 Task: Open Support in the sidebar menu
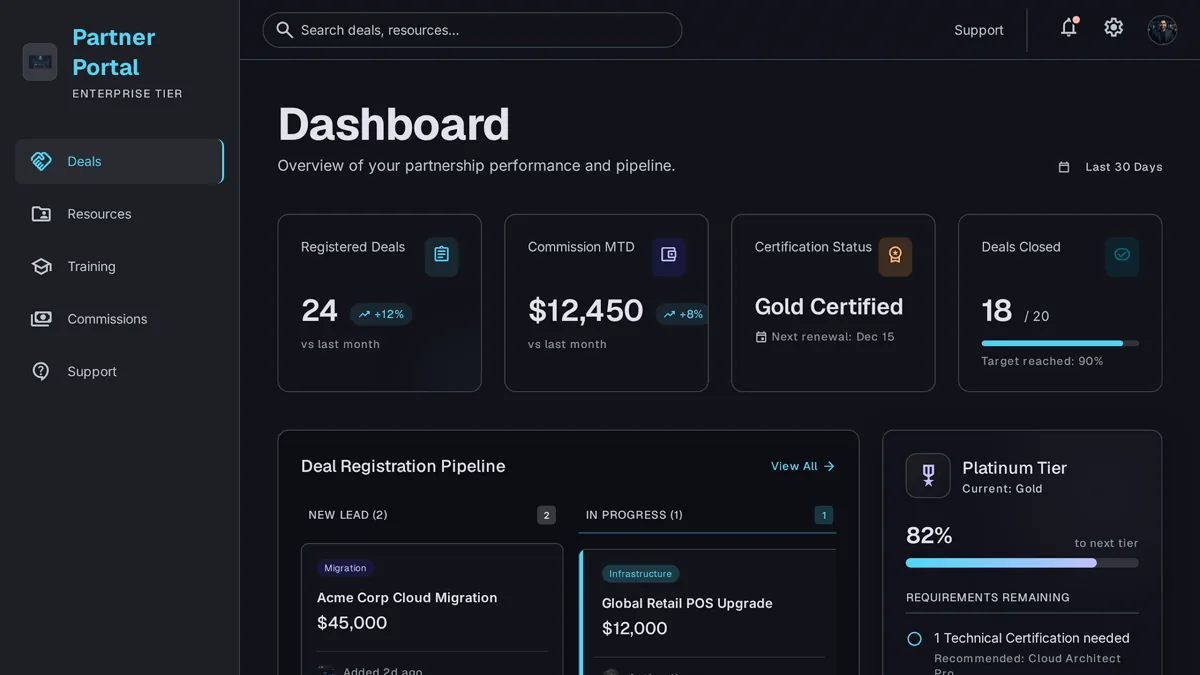point(119,372)
